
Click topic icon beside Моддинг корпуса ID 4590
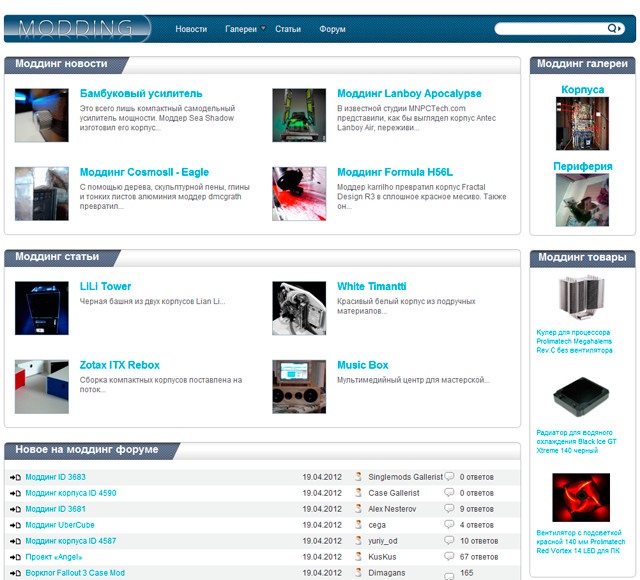[x=16, y=493]
